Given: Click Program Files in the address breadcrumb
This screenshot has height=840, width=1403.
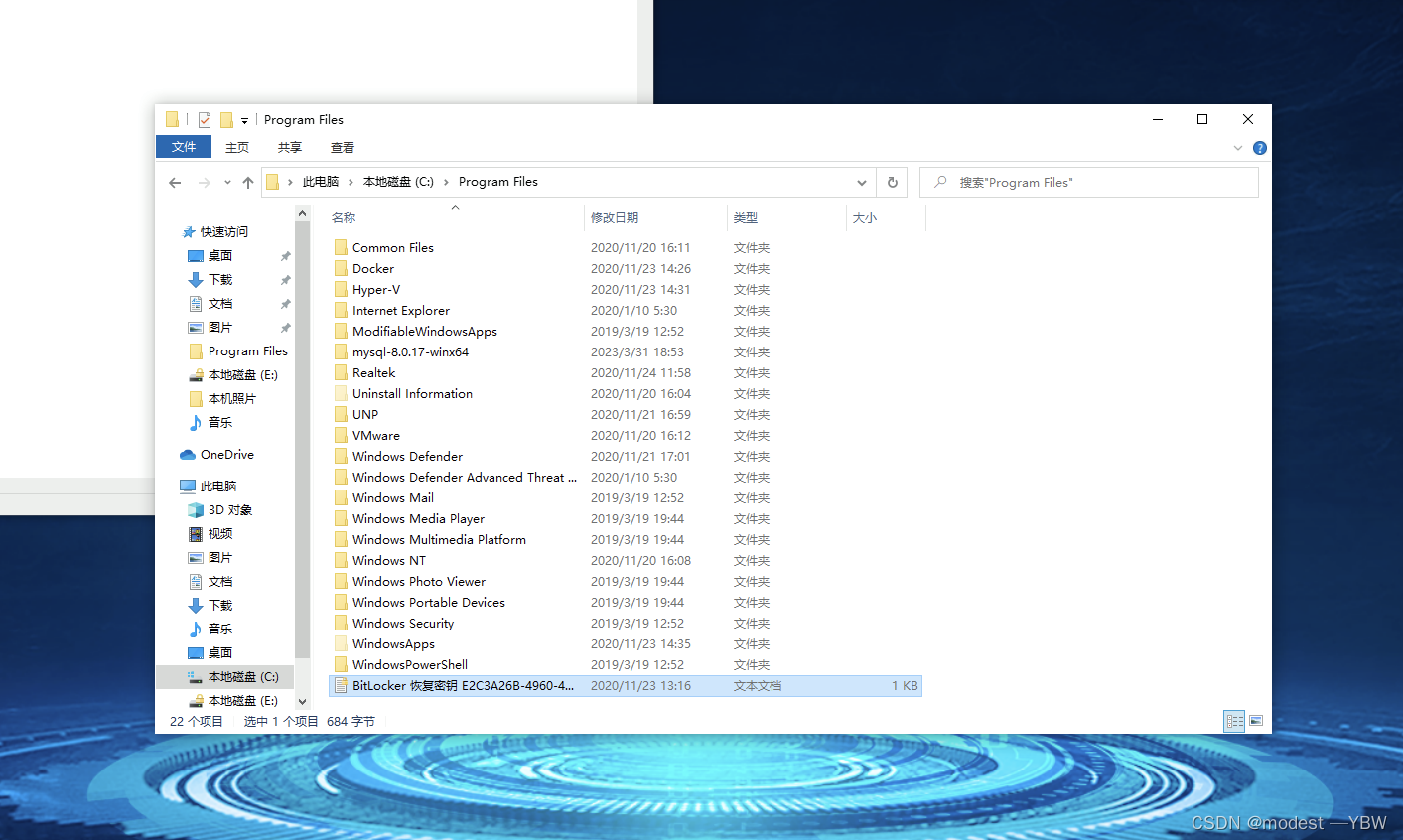Looking at the screenshot, I should (x=498, y=182).
